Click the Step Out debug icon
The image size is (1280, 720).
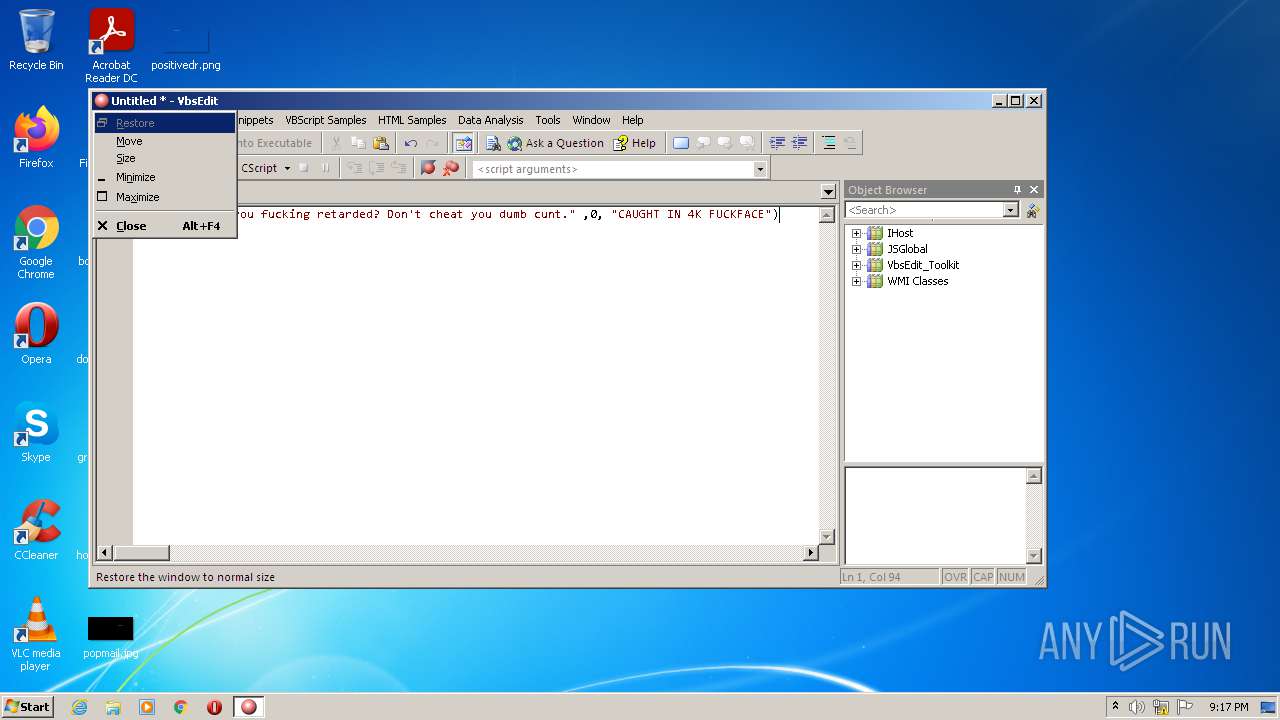(x=399, y=168)
